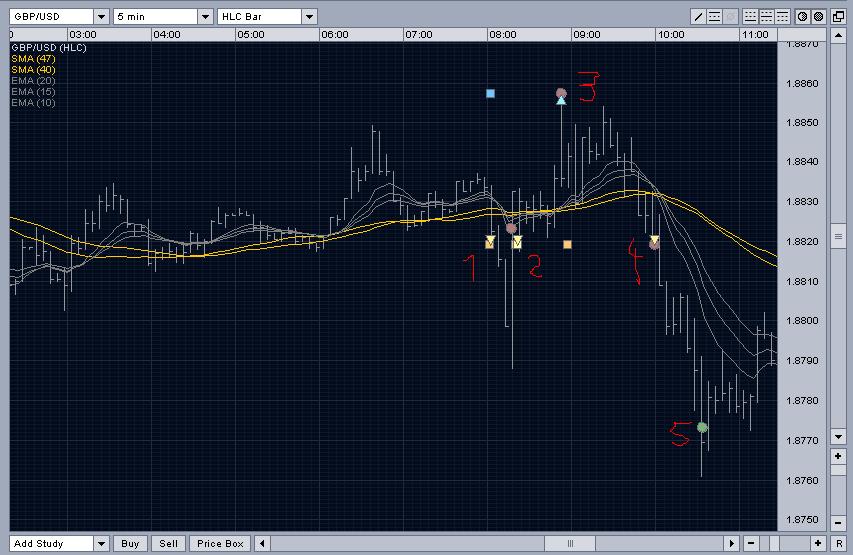Screen dimensions: 853x555
Task: Click the horizontal scrollbar thumb
Action: (x=570, y=543)
